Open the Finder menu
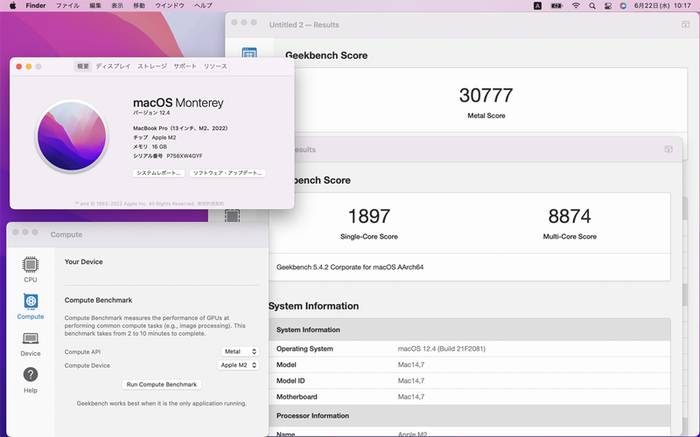 coord(36,5)
